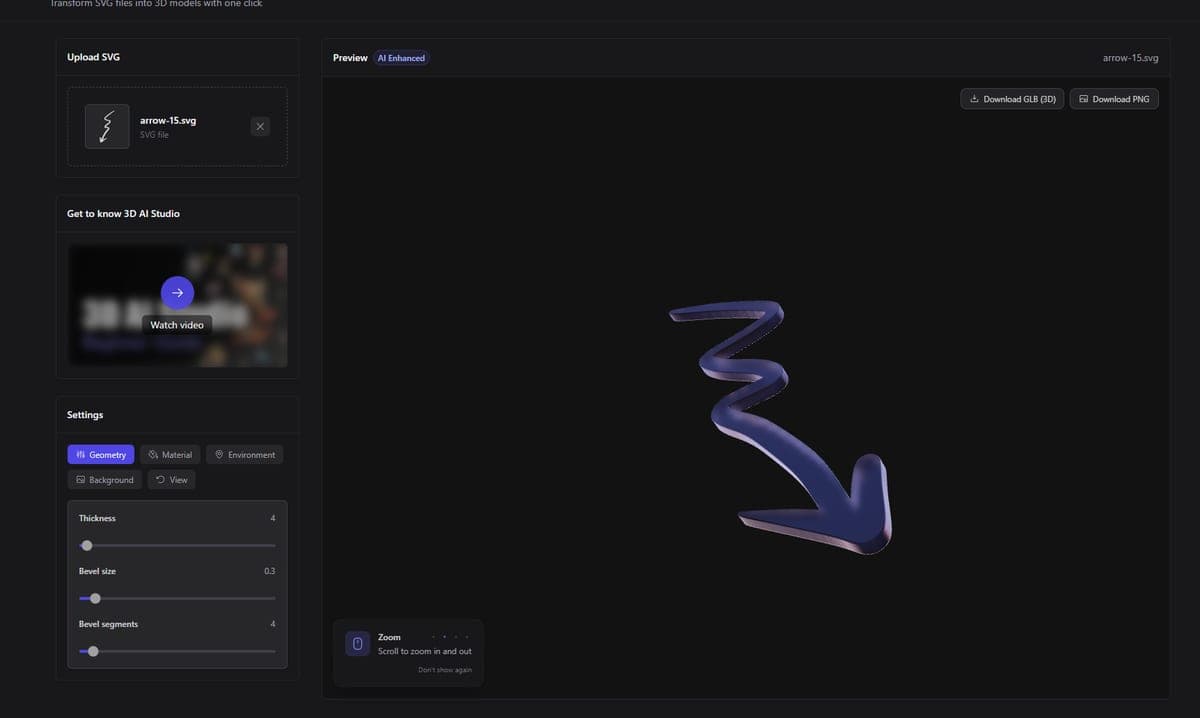Click the Upload SVG heading
Image resolution: width=1200 pixels, height=718 pixels.
[x=93, y=57]
